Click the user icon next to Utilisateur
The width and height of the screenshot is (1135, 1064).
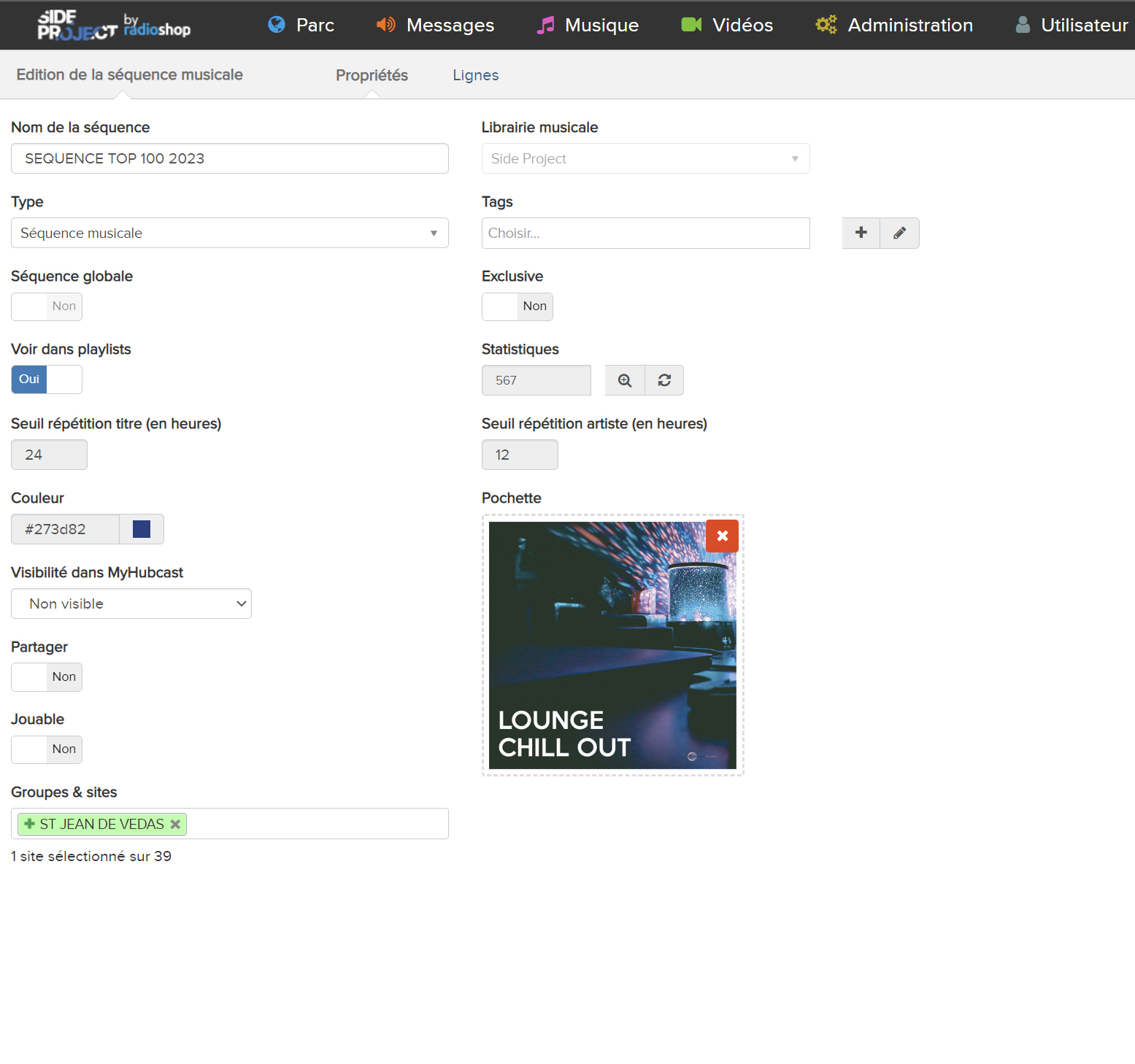[x=1023, y=25]
